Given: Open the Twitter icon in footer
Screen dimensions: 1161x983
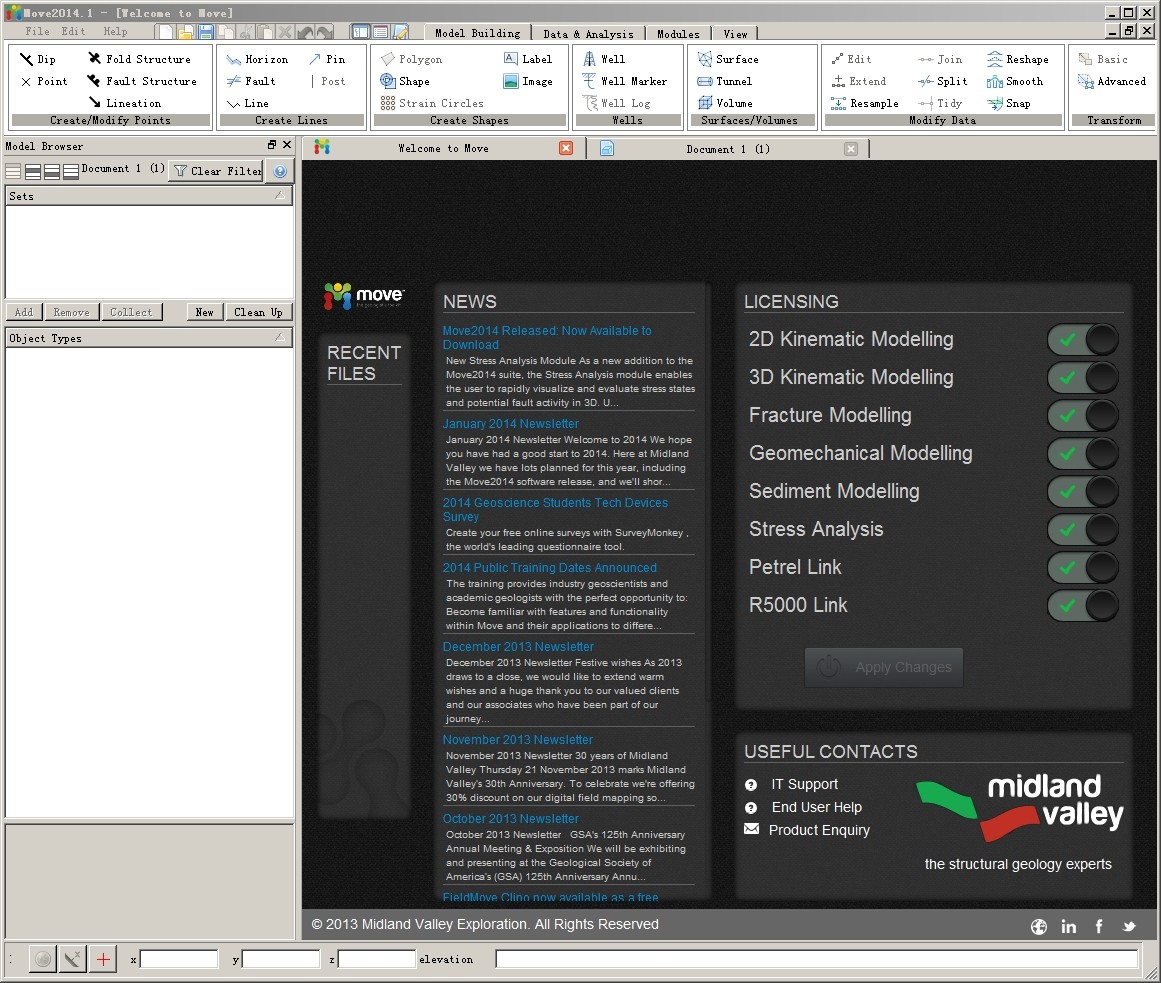Looking at the screenshot, I should [x=1129, y=926].
